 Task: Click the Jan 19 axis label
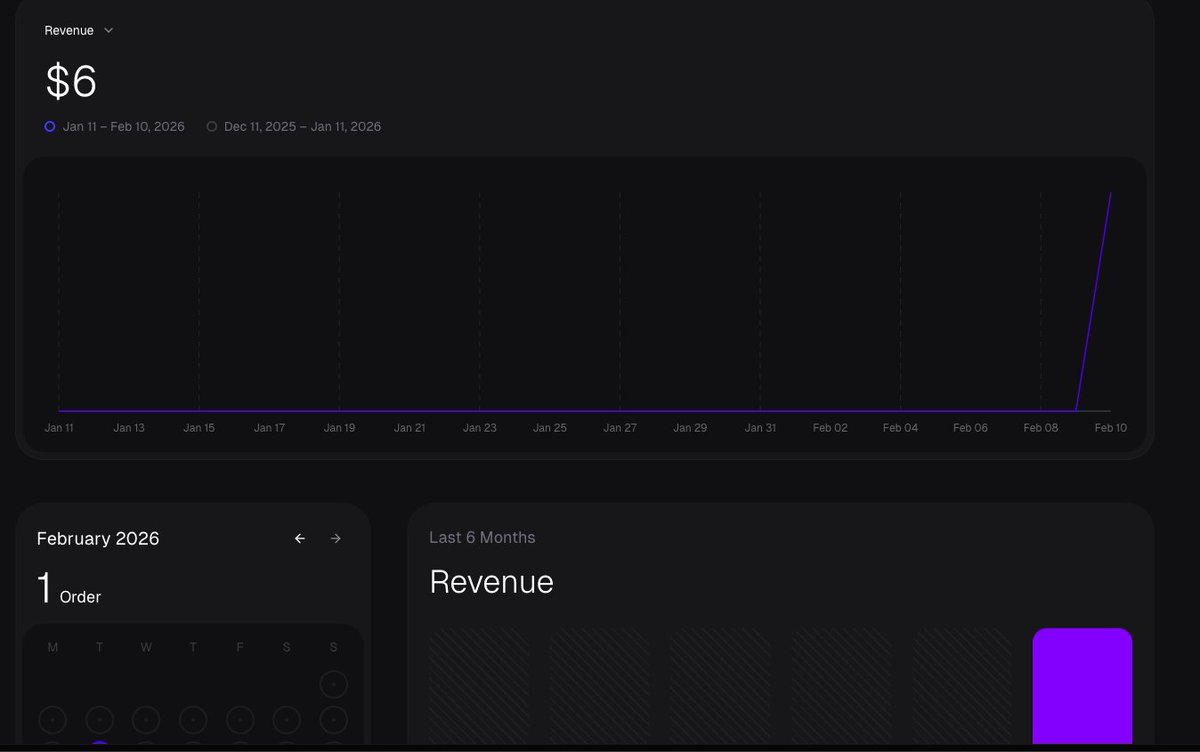[x=339, y=428]
